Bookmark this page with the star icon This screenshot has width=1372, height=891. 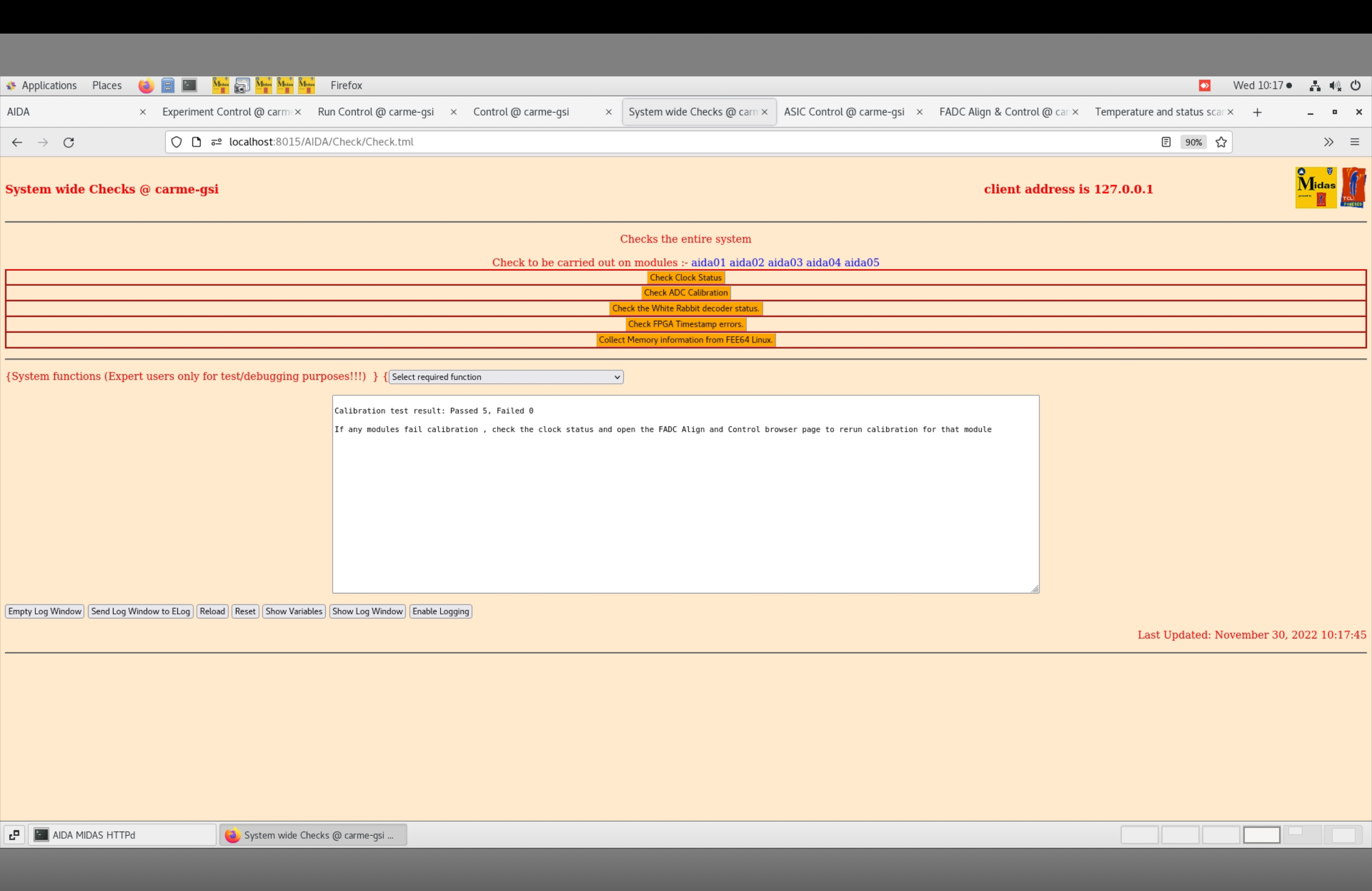(1221, 142)
